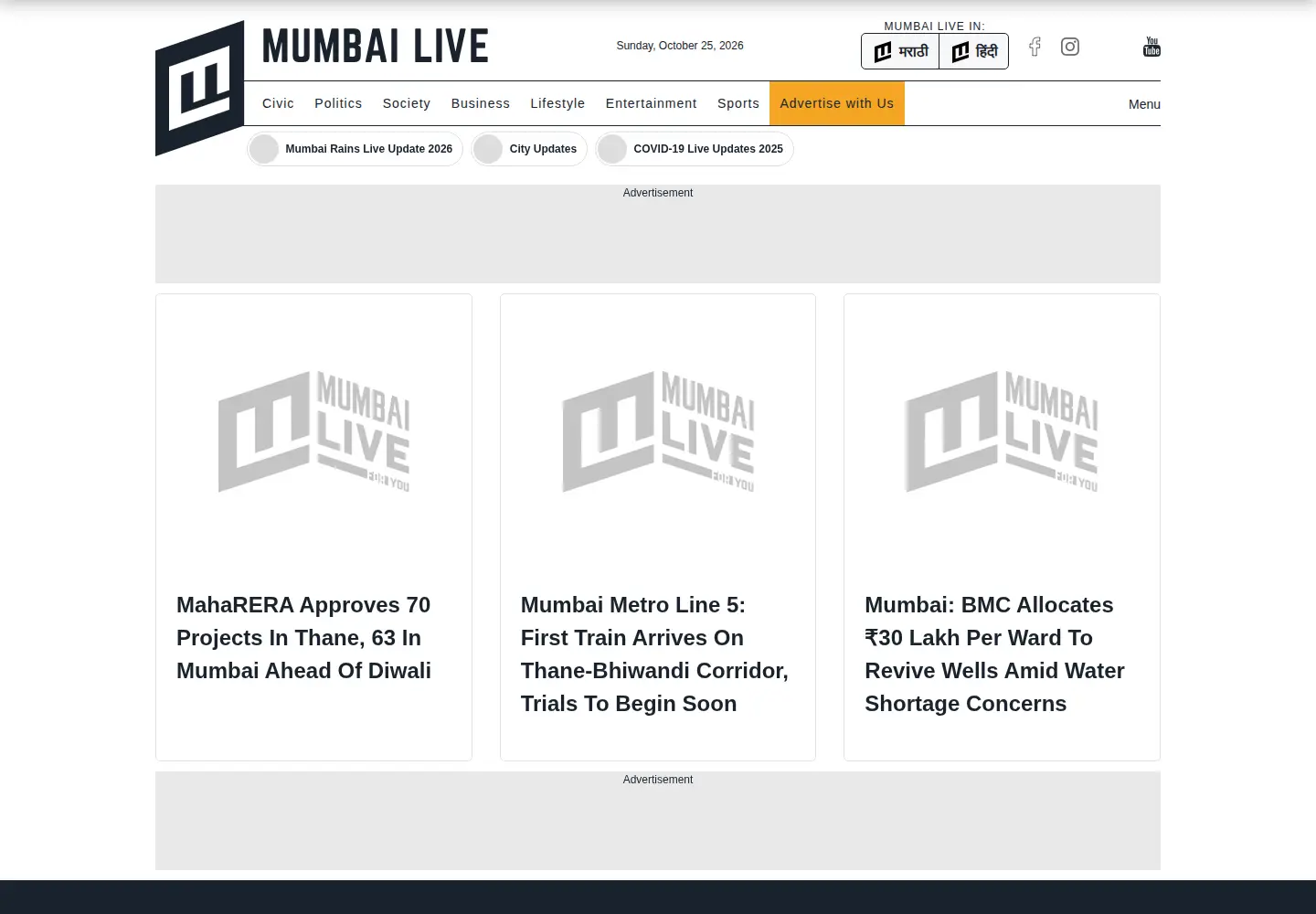Open the Instagram icon in the header

pos(1070,47)
